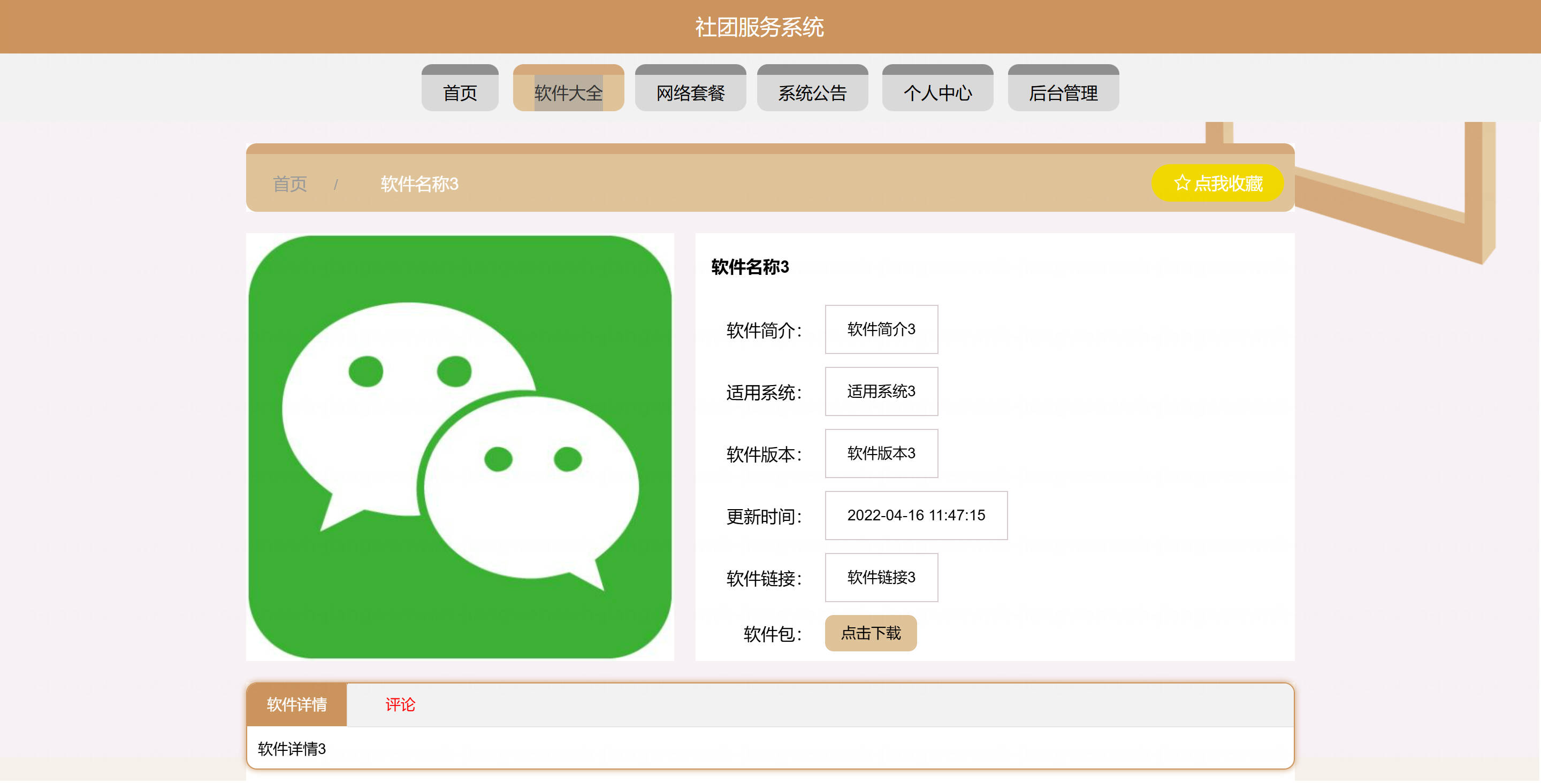Screen dimensions: 1541x784
Task: Click the 软件版本 field label
Action: coord(764,455)
